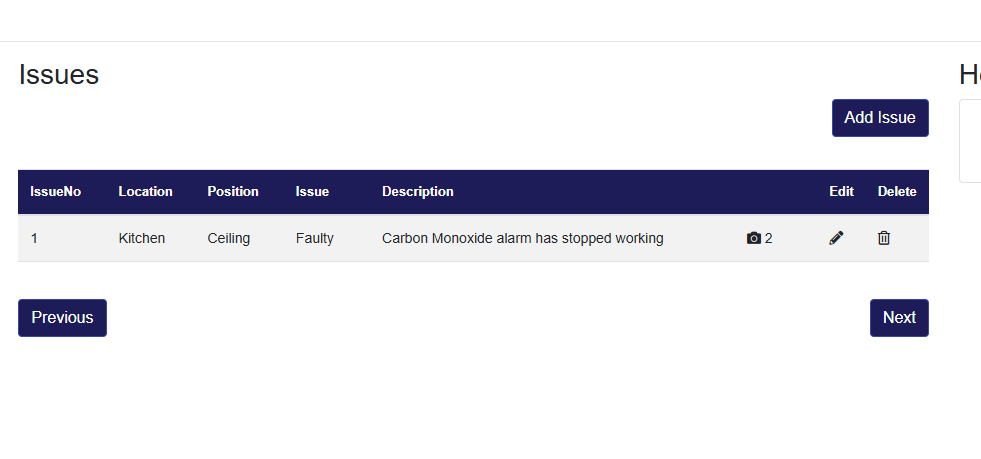Click the Ceiling position cell

coord(229,238)
